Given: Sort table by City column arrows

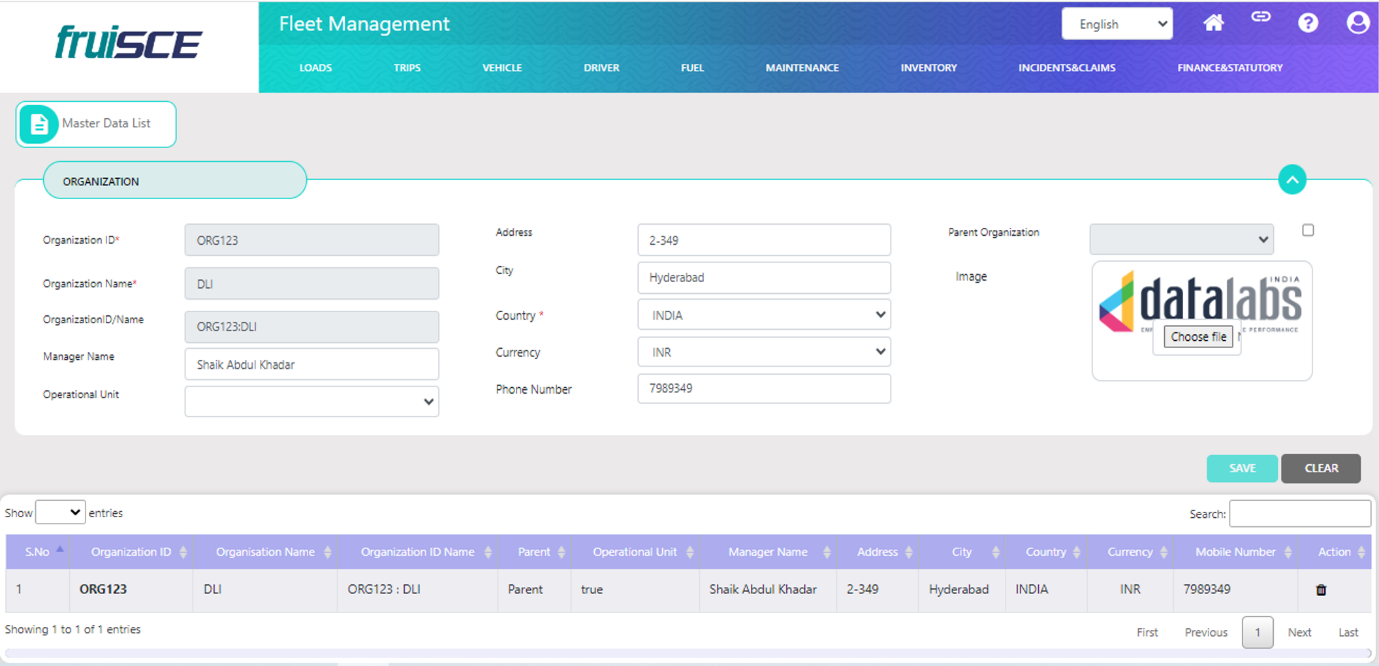Looking at the screenshot, I should click(995, 553).
